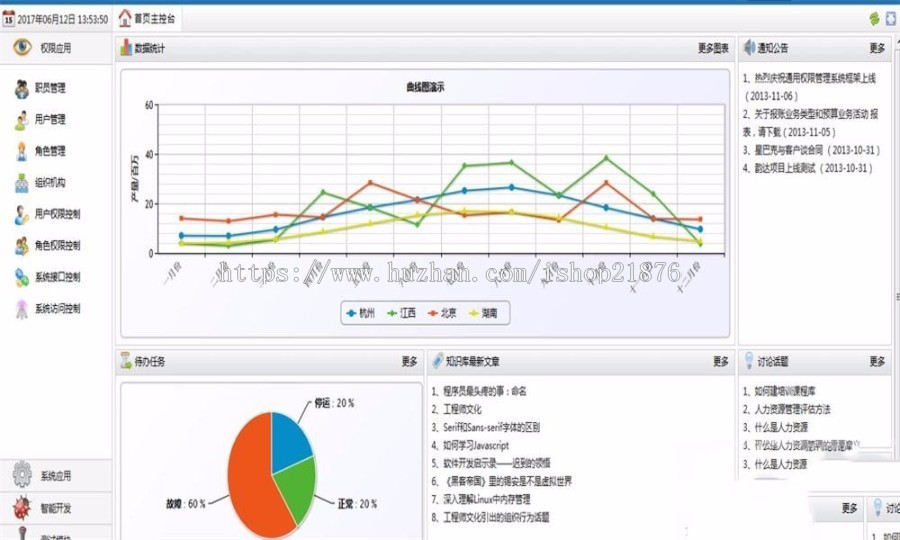Screen dimensions: 900x540
Task: Click 更多 in the 知识库最新文章 header
Action: click(x=721, y=362)
